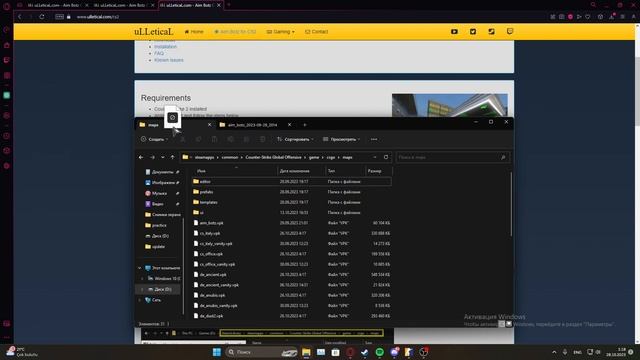Screen dimensions: 640x360
Task: Open the three-dots more options menu
Action: point(374,139)
